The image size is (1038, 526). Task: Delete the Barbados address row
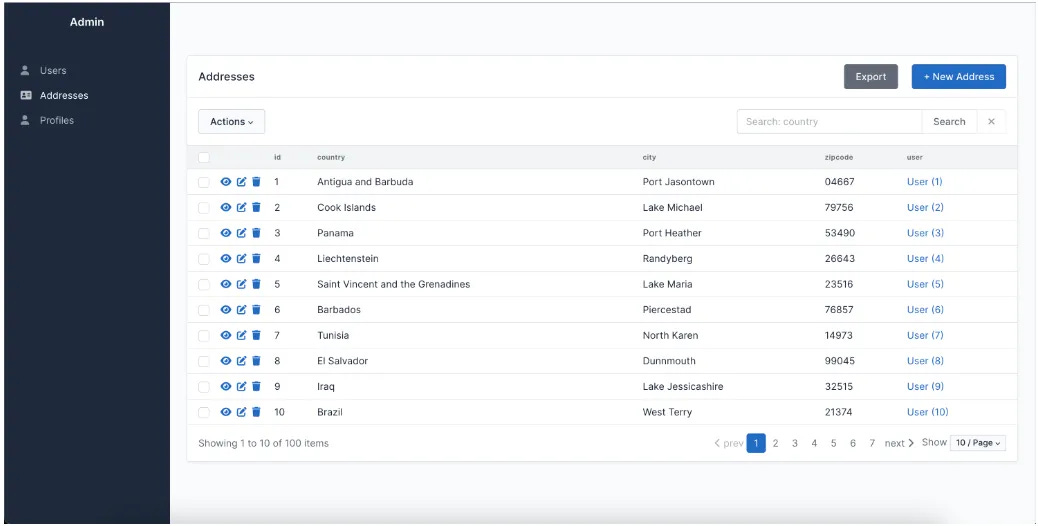coord(256,310)
